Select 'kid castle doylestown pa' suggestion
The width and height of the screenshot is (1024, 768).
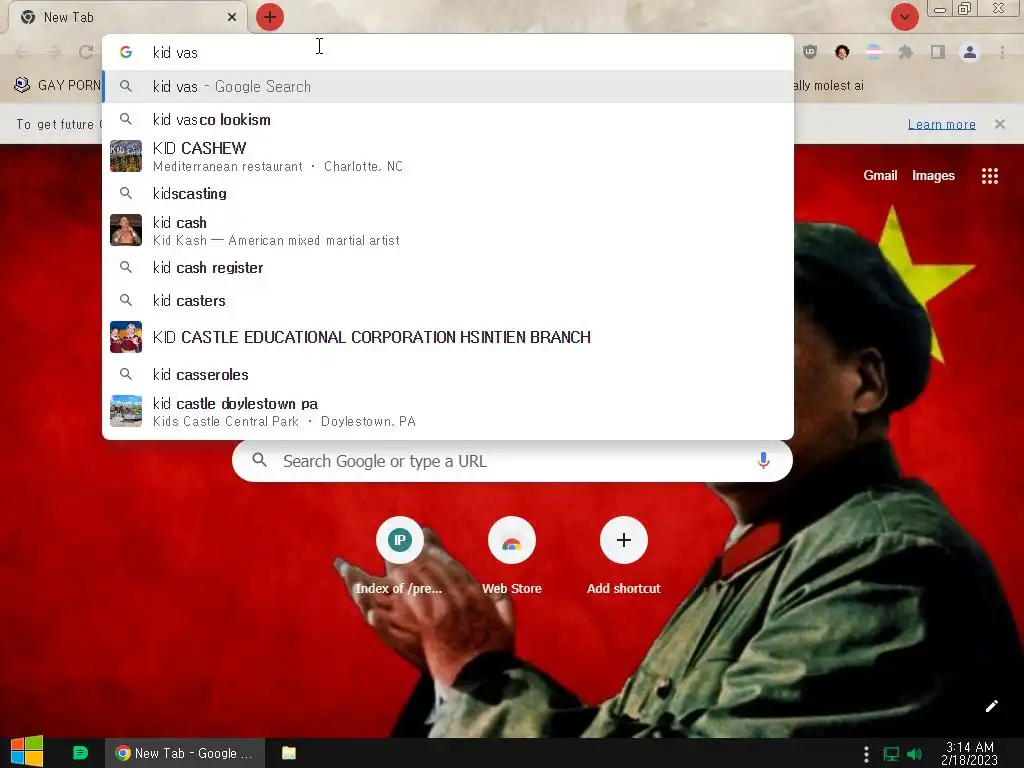pos(448,411)
